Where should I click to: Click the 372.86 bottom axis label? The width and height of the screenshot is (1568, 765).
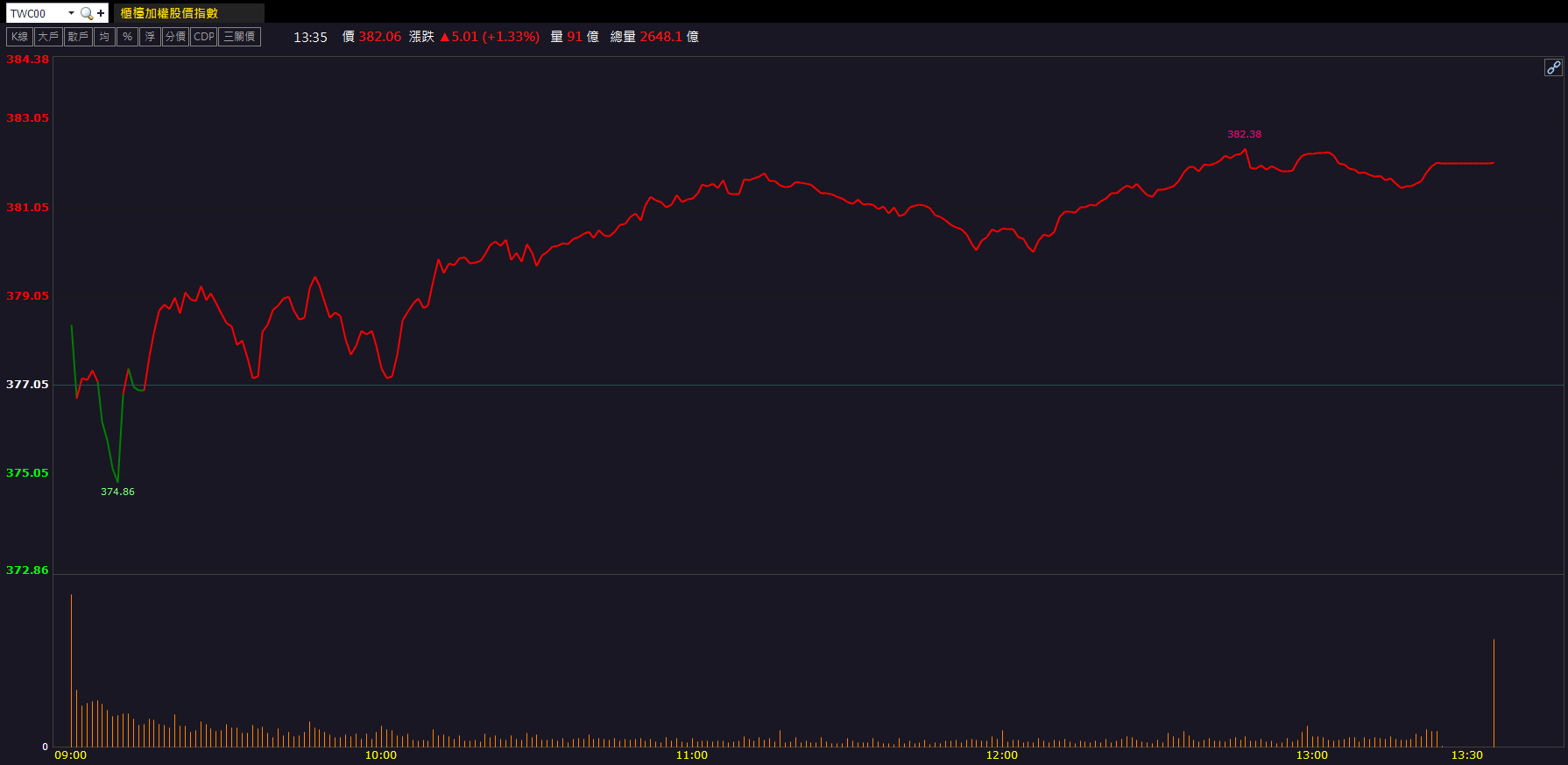27,570
